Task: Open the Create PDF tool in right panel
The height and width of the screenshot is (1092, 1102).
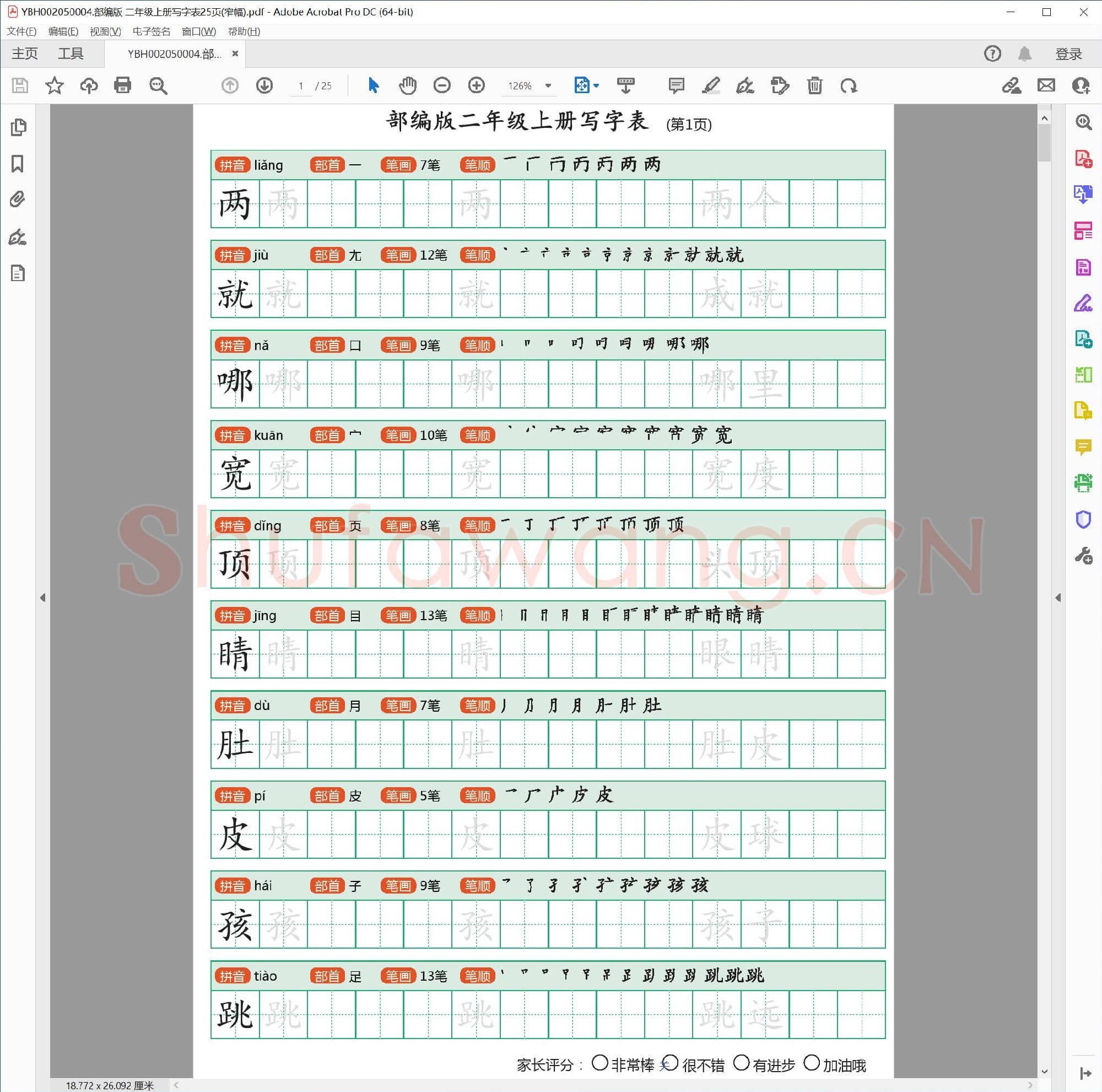Action: coord(1083,159)
